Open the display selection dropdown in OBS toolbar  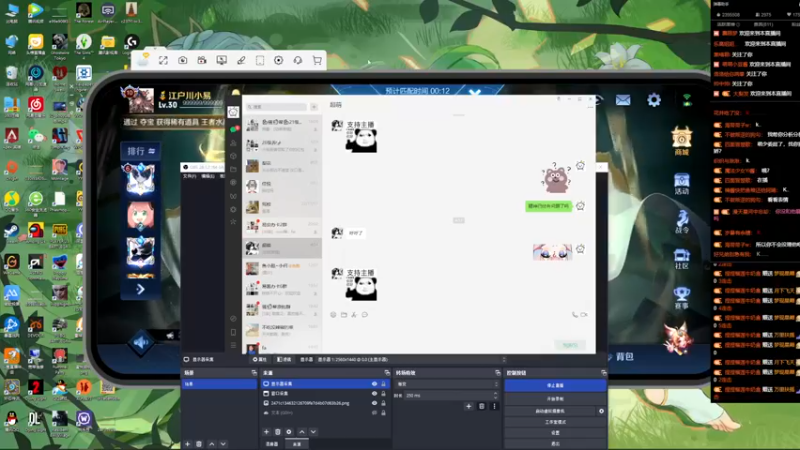coord(410,359)
